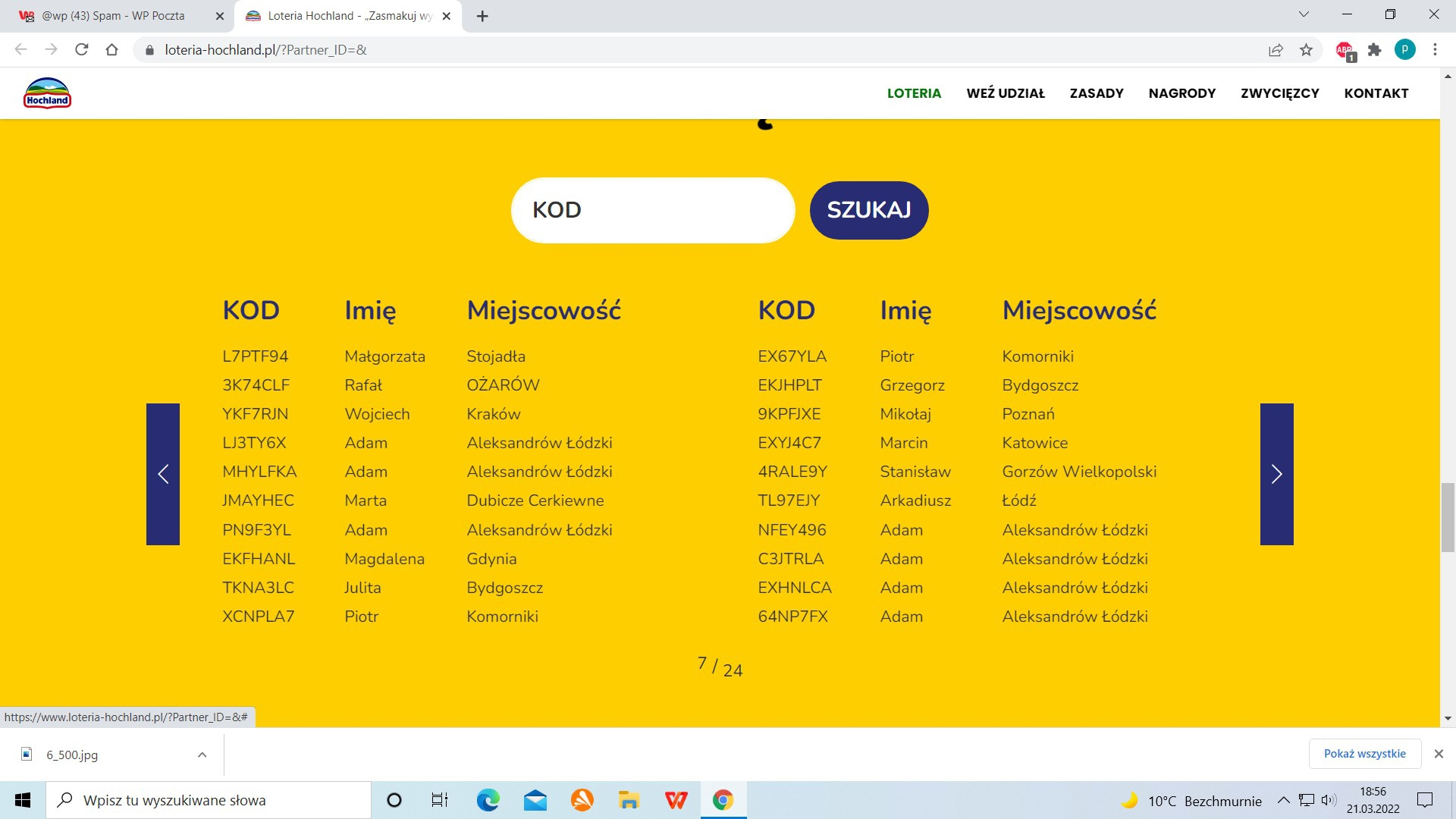Screen dimensions: 1456x819
Task: Expand the 6_500.jpg download options chevron
Action: tap(202, 755)
